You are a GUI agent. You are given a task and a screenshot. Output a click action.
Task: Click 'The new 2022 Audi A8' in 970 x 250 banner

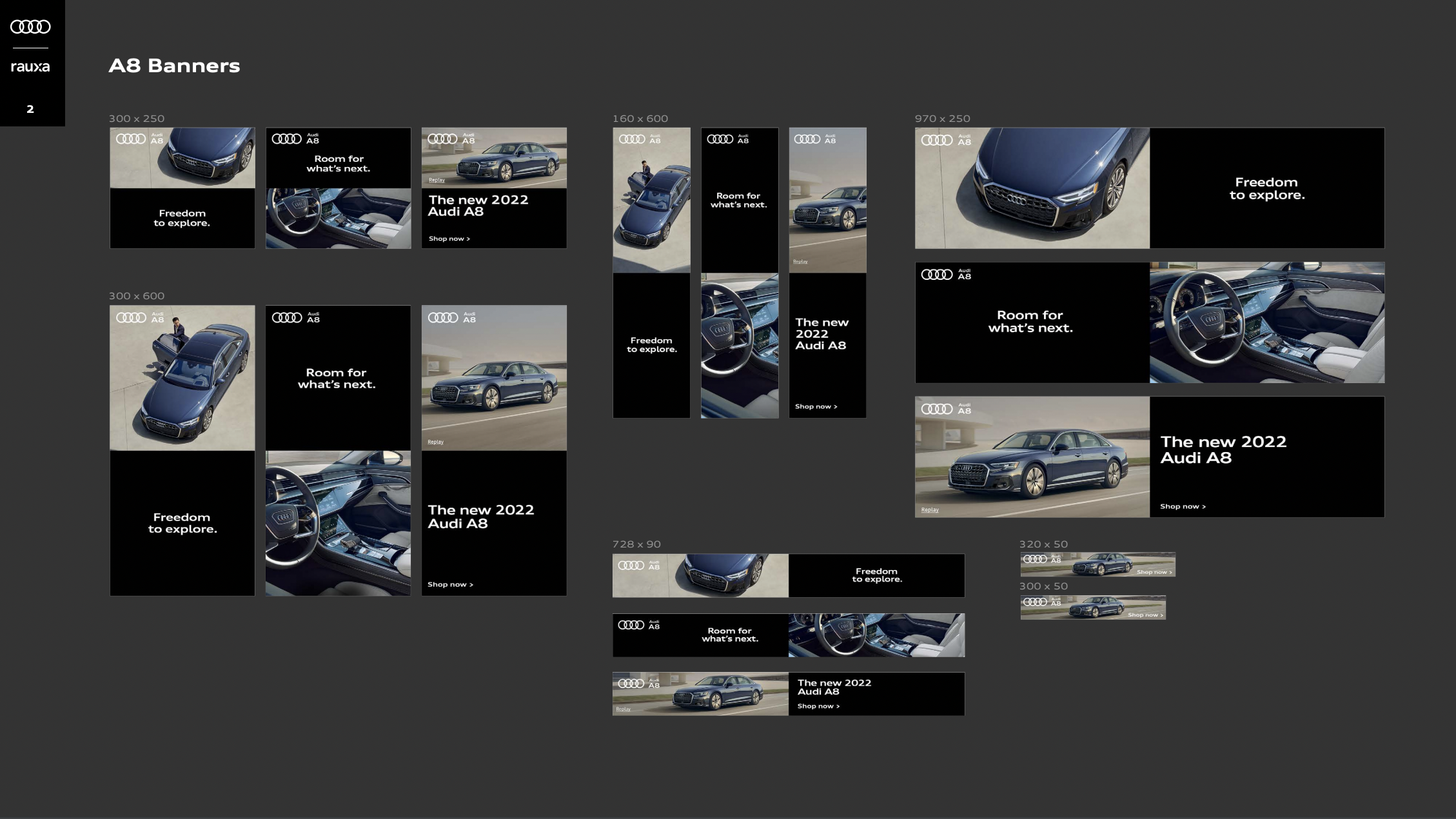pos(1223,449)
